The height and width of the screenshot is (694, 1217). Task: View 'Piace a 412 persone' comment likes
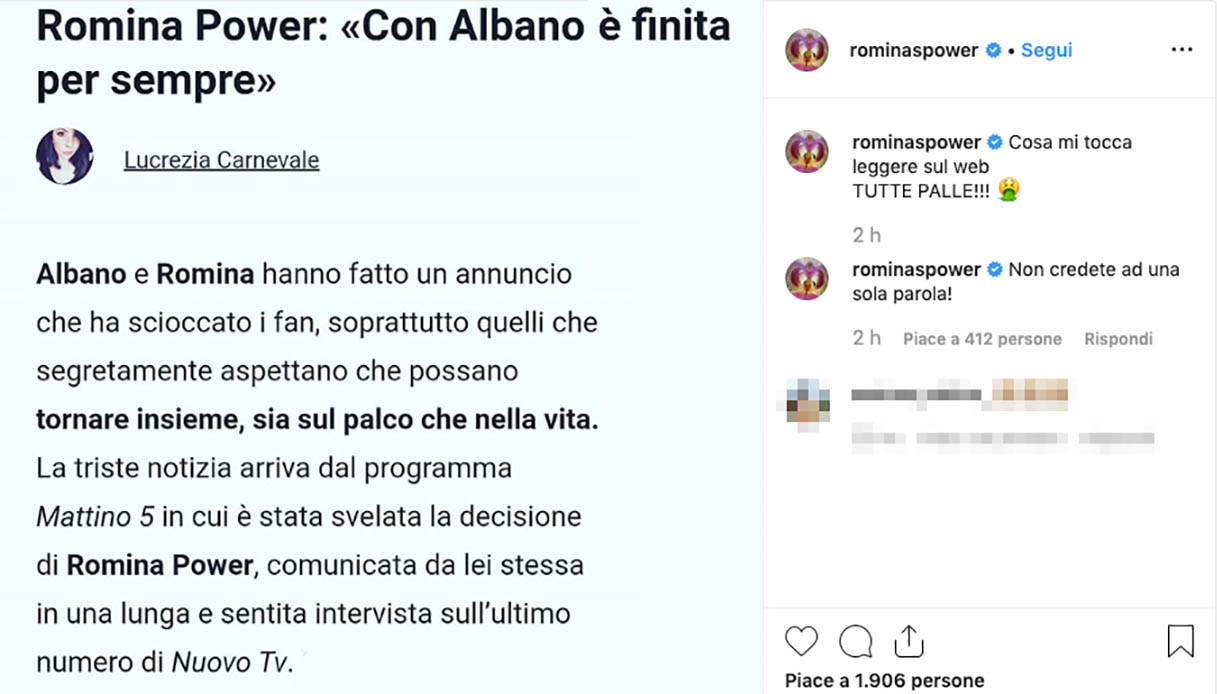tap(982, 339)
